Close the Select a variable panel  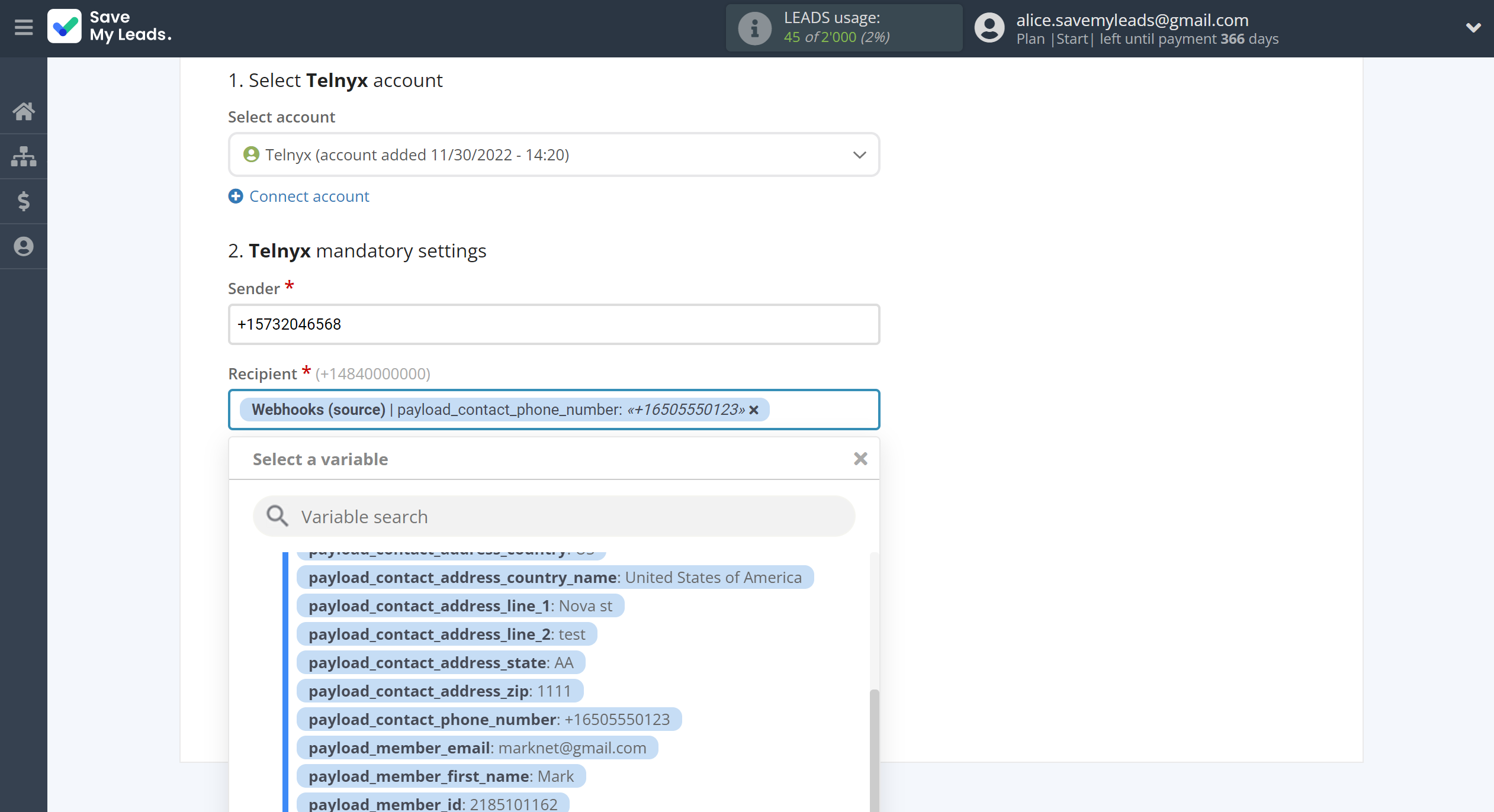860,459
